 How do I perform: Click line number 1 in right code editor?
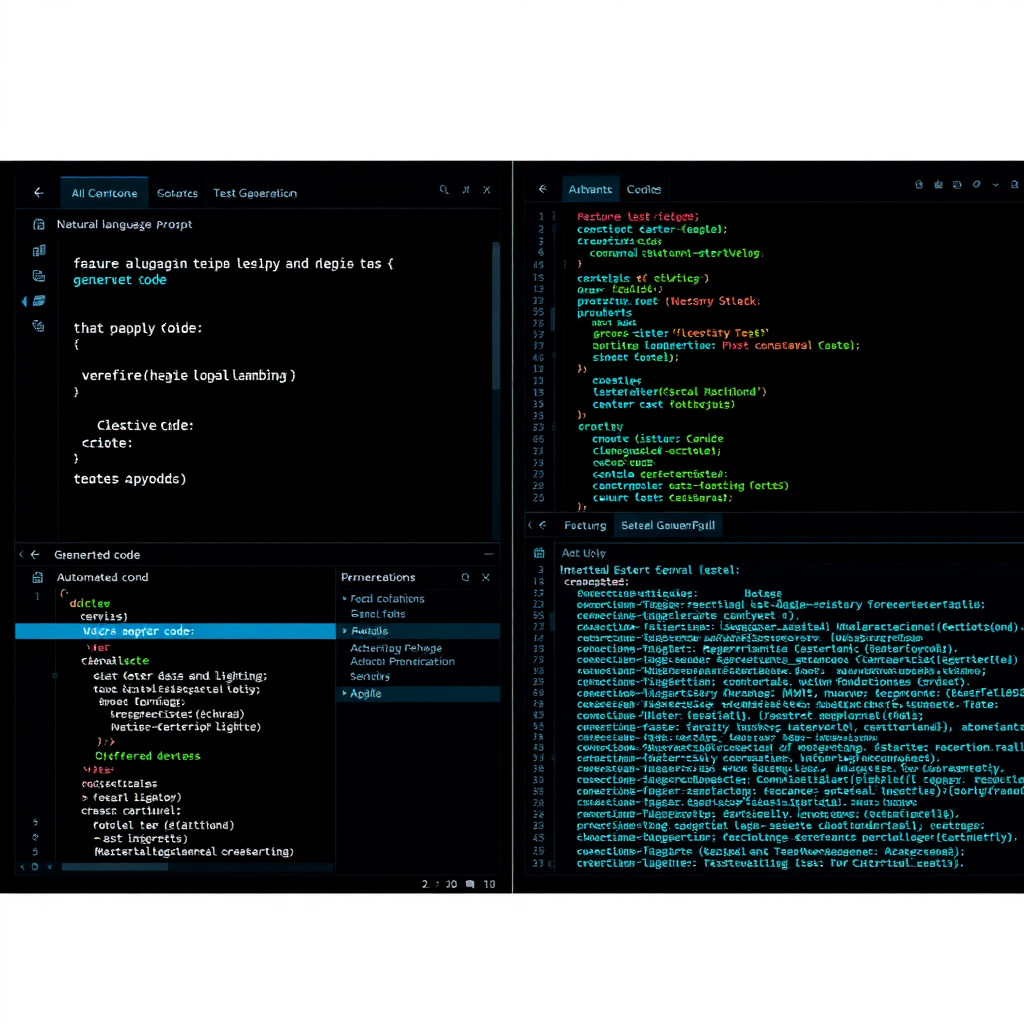click(x=541, y=216)
